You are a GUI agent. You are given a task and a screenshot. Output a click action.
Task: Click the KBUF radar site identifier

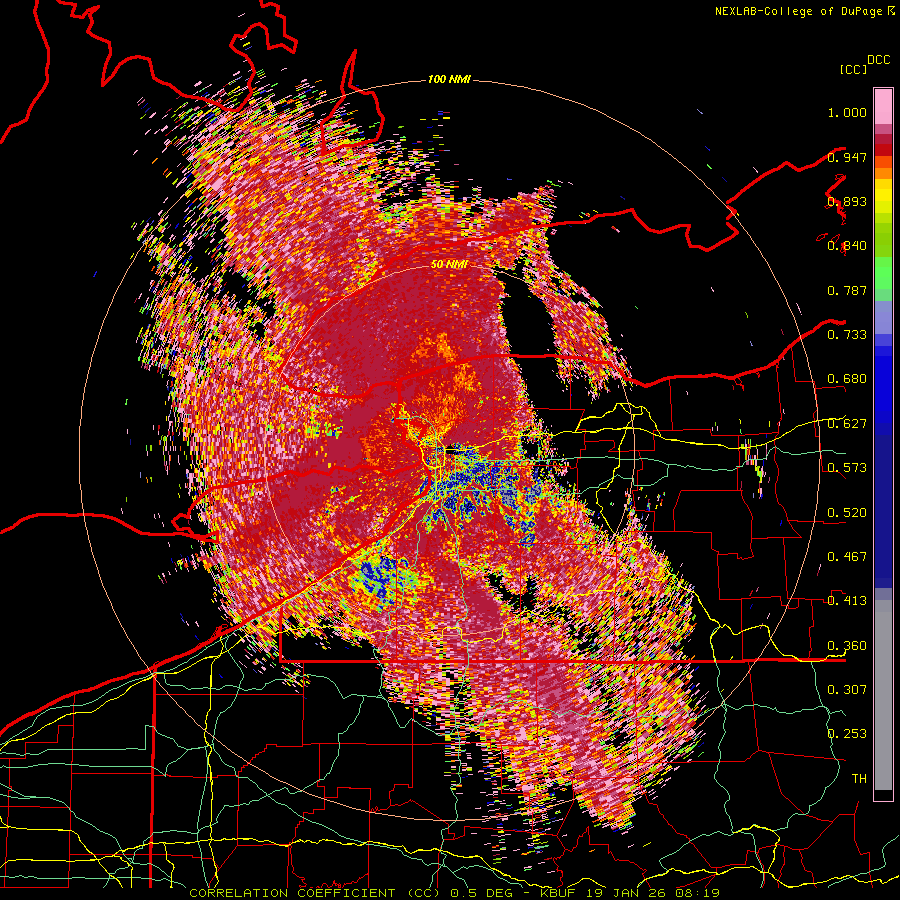(x=560, y=893)
